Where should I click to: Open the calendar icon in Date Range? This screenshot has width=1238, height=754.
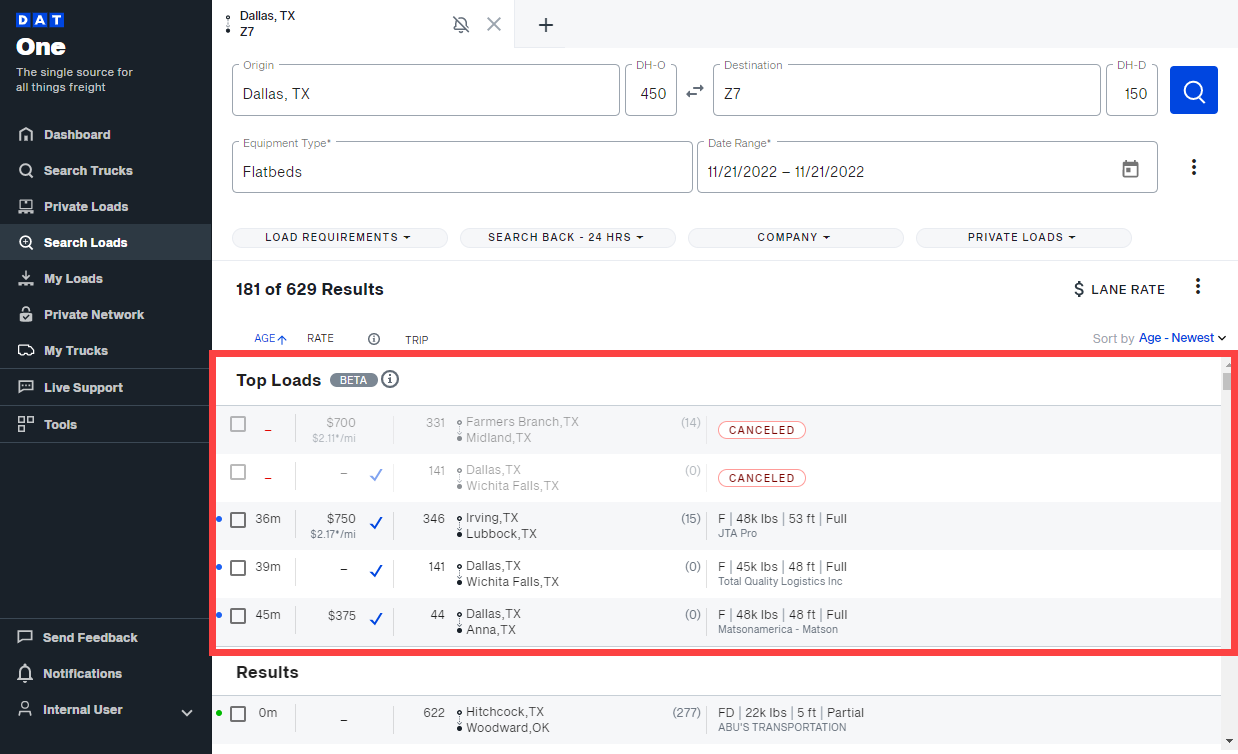point(1130,169)
